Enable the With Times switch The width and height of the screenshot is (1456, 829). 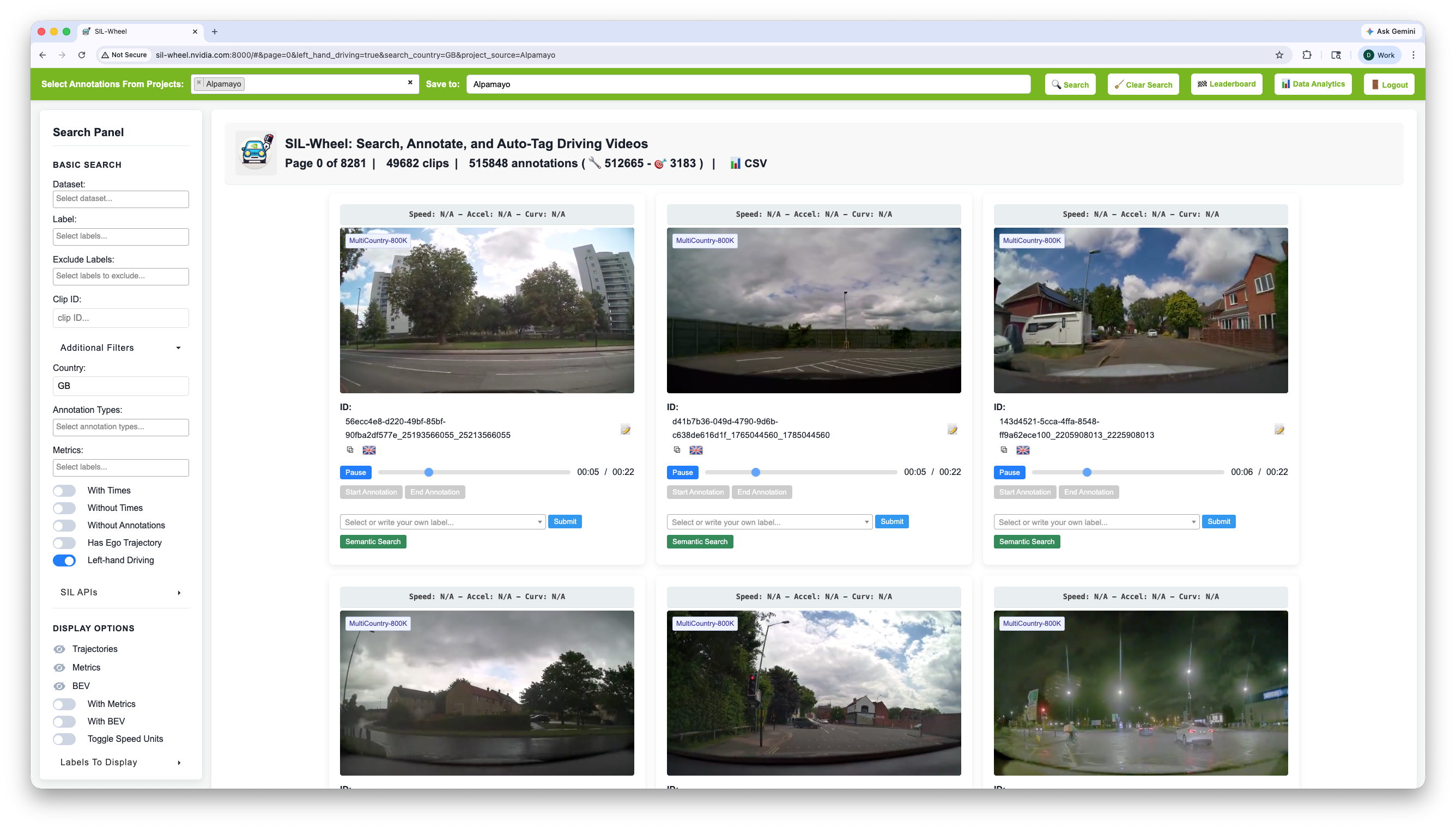pos(64,491)
